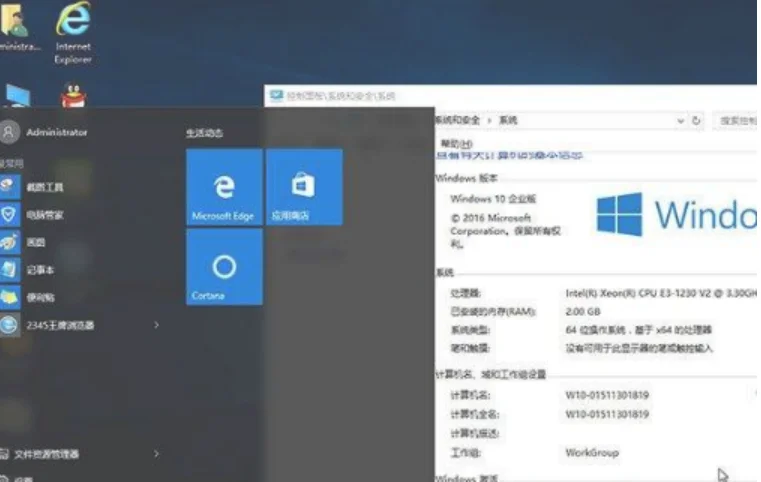This screenshot has width=761, height=482.
Task: Expand the 2345王牌浏览器 jump list arrow
Action: [156, 325]
